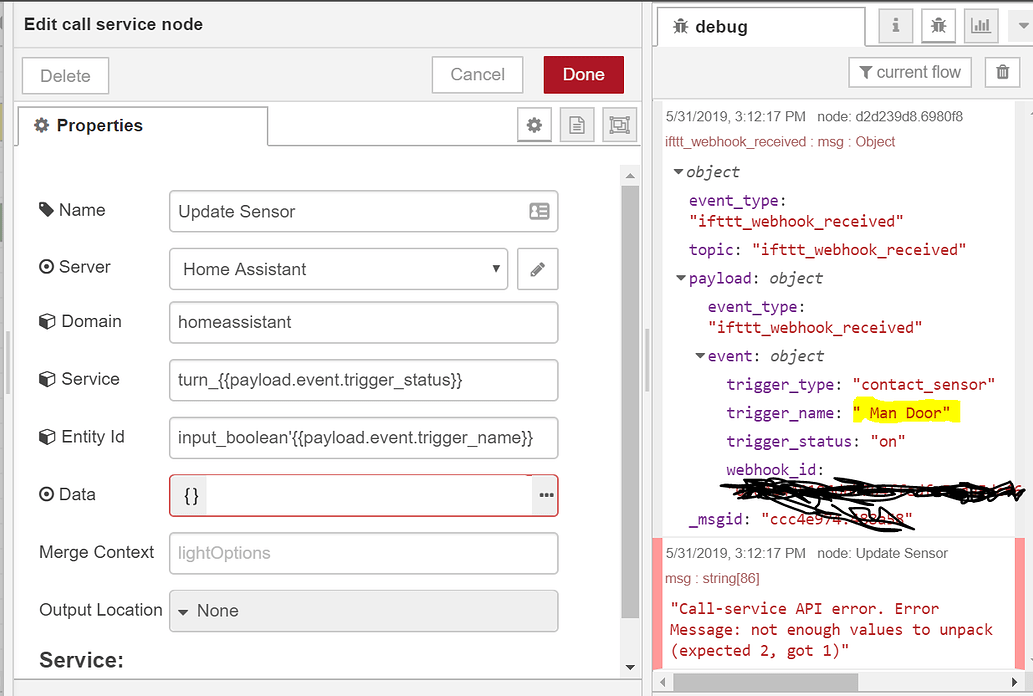The height and width of the screenshot is (696, 1033).
Task: Collapse the object entry in debug output
Action: pyautogui.click(x=681, y=171)
